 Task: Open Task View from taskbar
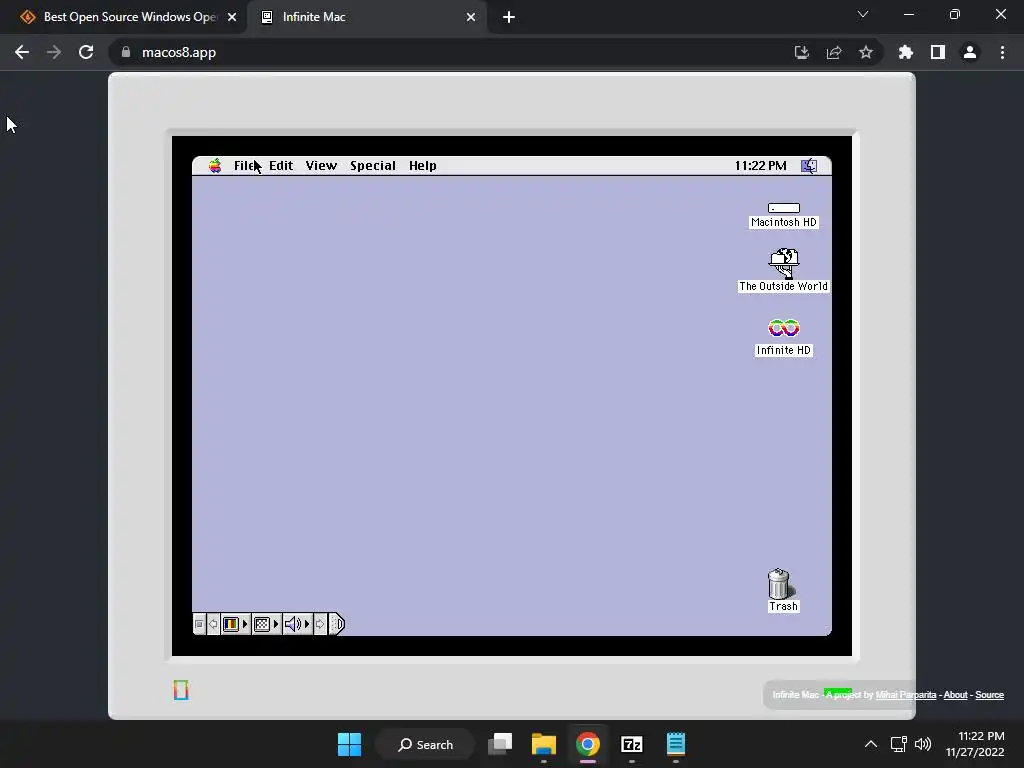pyautogui.click(x=500, y=744)
